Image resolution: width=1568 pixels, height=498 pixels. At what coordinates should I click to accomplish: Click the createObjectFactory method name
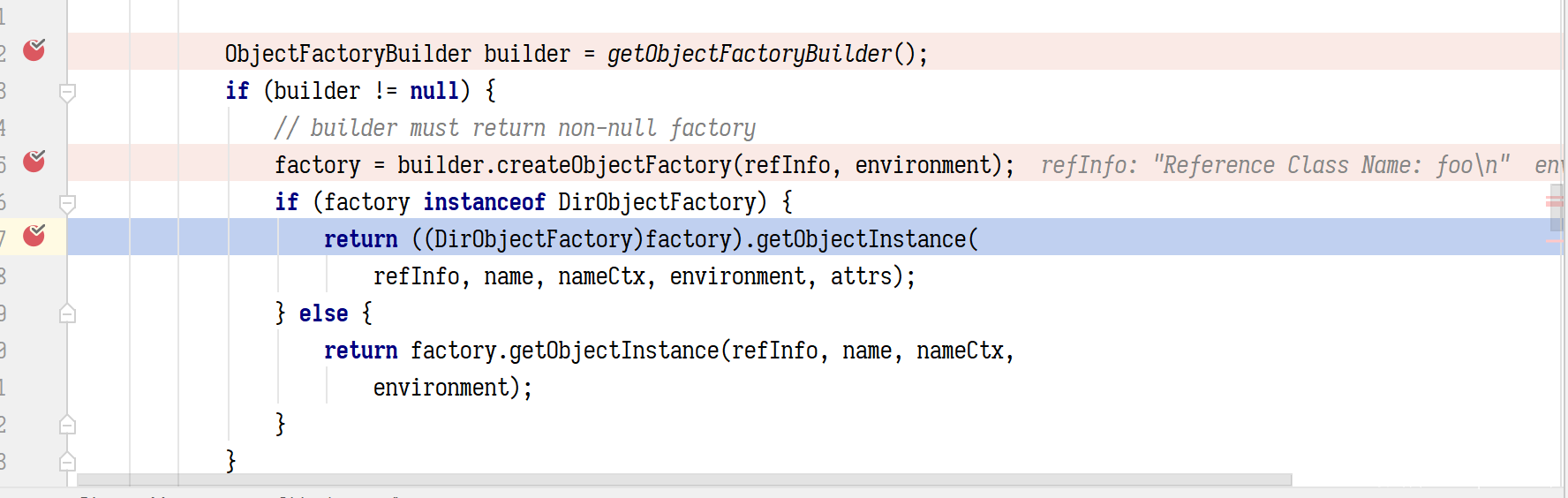tap(614, 165)
